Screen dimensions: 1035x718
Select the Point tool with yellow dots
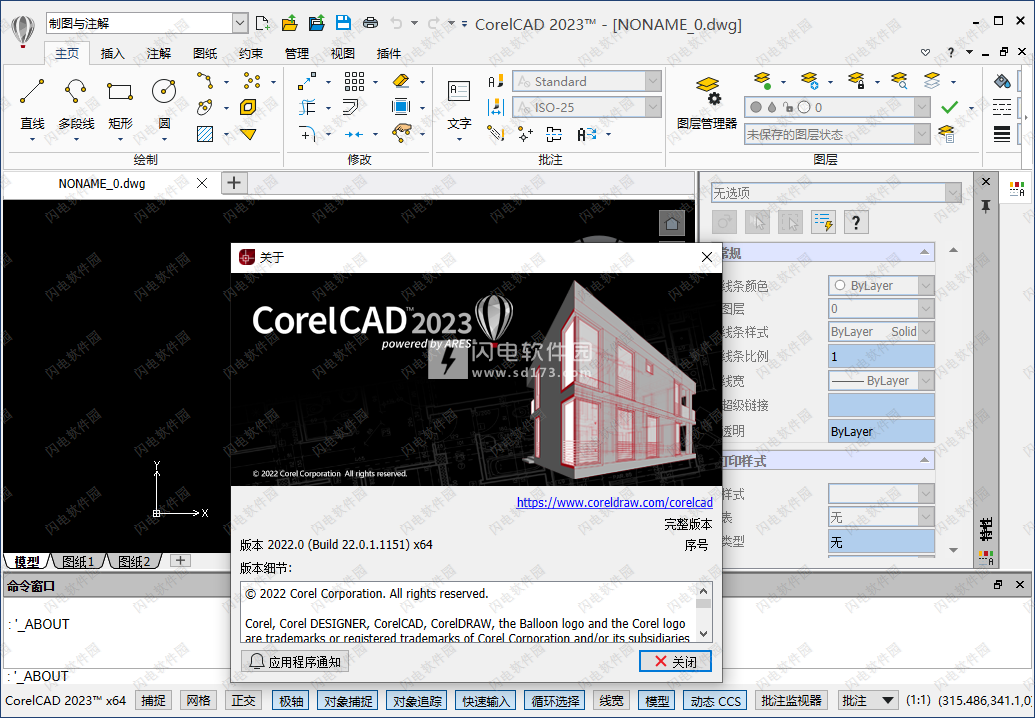click(x=251, y=81)
